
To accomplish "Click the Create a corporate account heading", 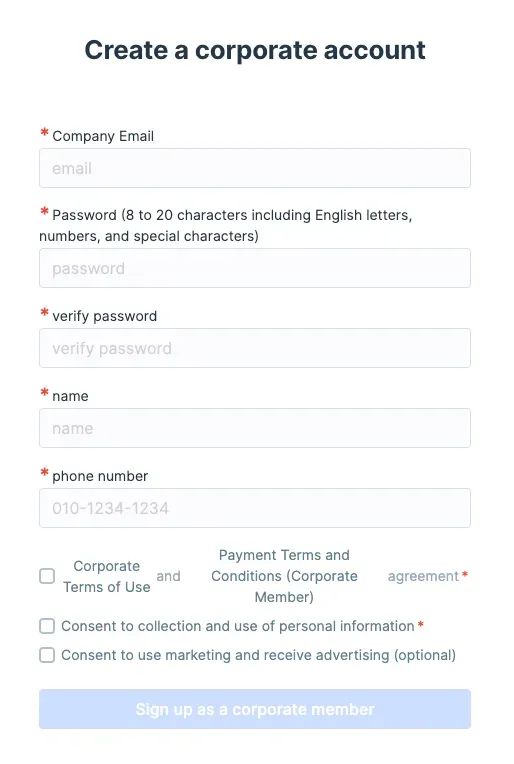I will click(x=255, y=50).
